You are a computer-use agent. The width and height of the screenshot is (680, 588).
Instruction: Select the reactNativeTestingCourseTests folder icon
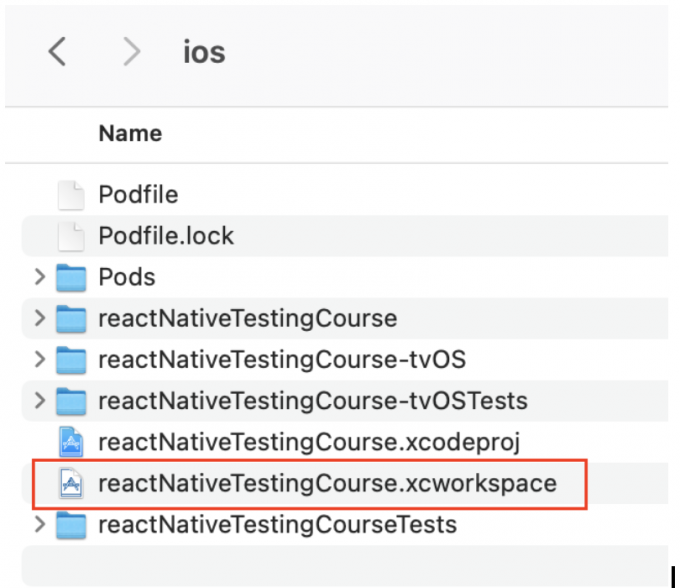pyautogui.click(x=71, y=525)
